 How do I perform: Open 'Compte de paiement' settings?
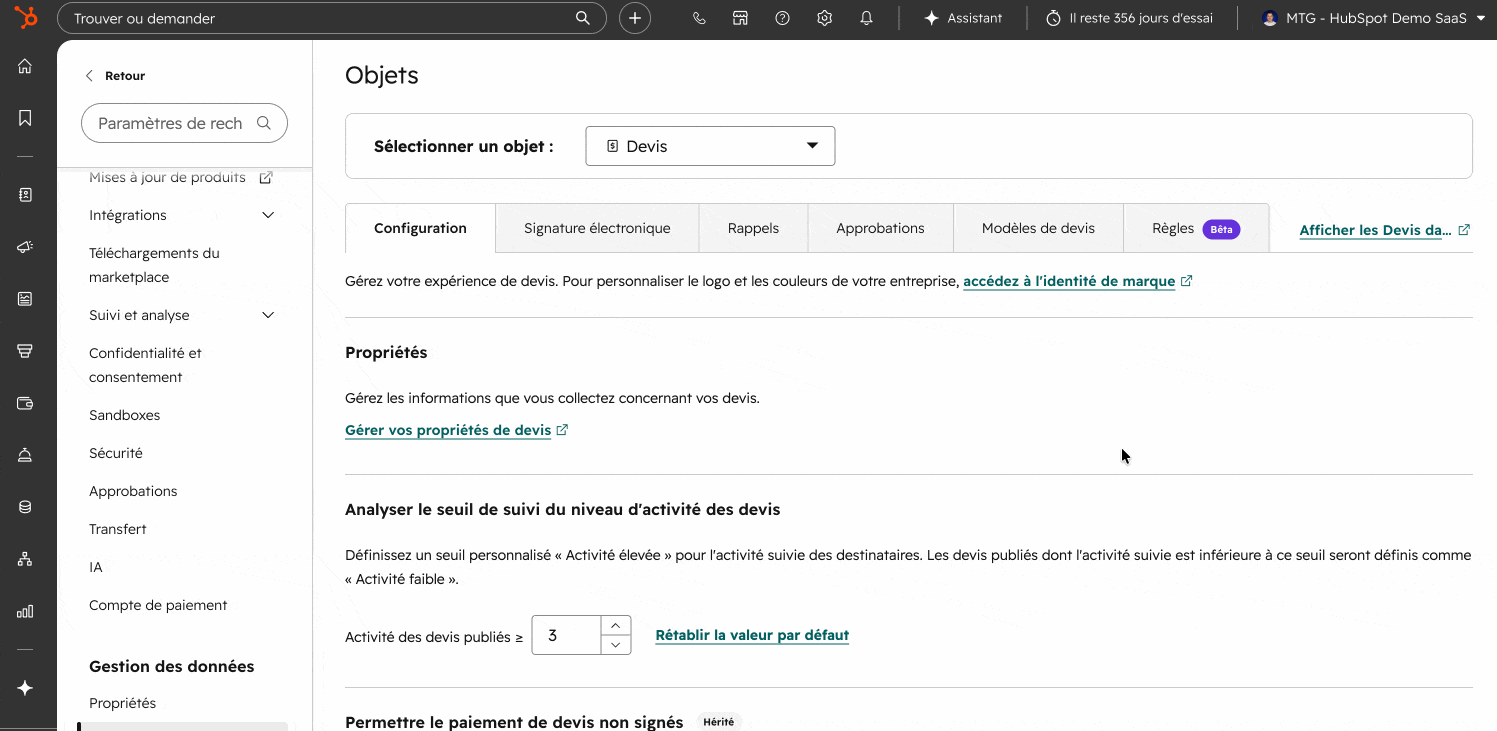pos(158,605)
